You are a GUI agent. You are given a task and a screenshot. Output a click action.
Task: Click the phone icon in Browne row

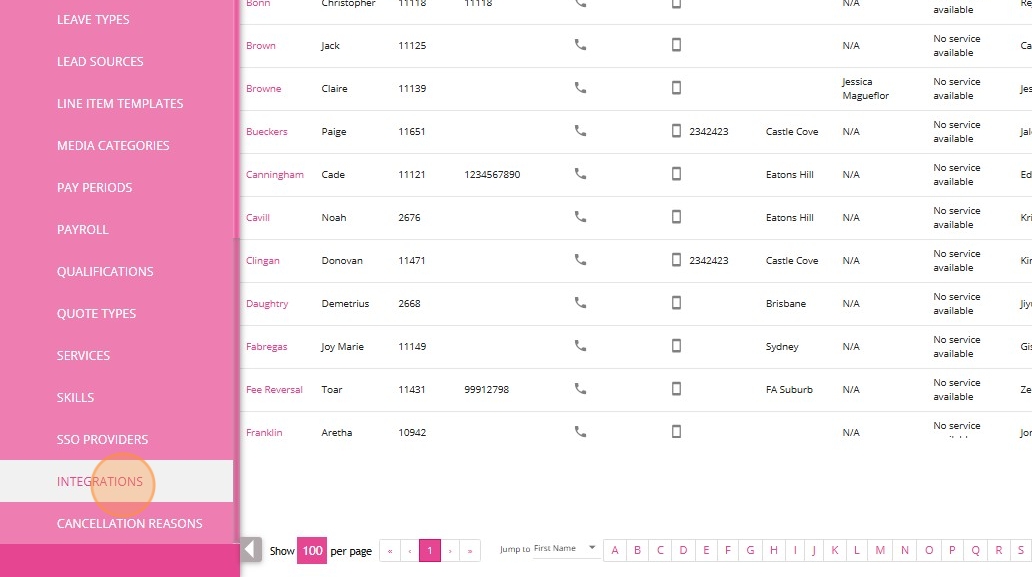(580, 88)
